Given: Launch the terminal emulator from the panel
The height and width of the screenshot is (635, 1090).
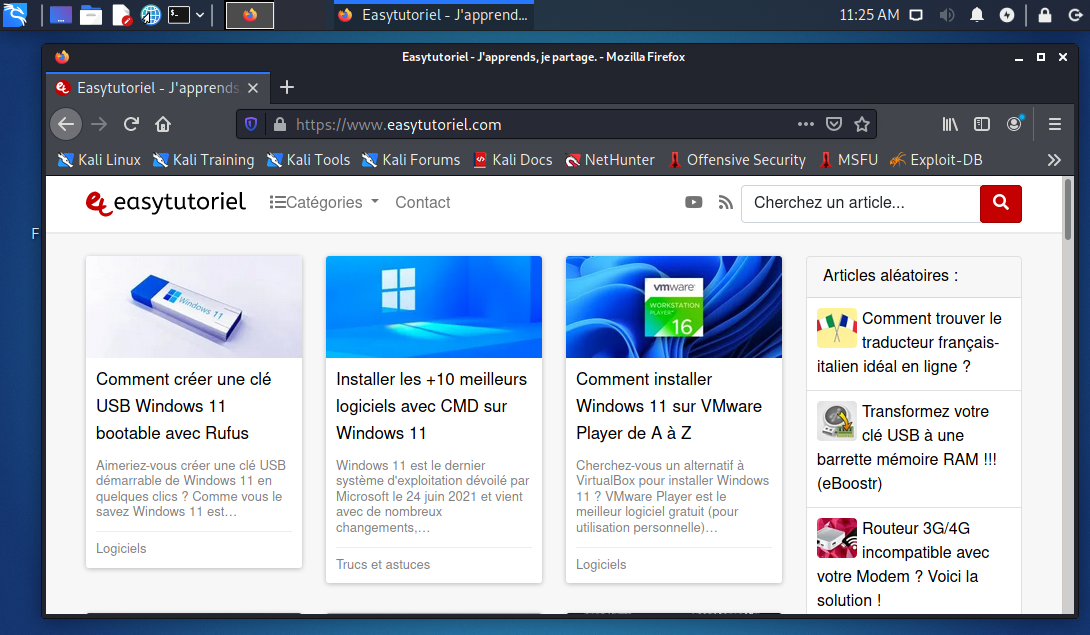Looking at the screenshot, I should [x=179, y=15].
